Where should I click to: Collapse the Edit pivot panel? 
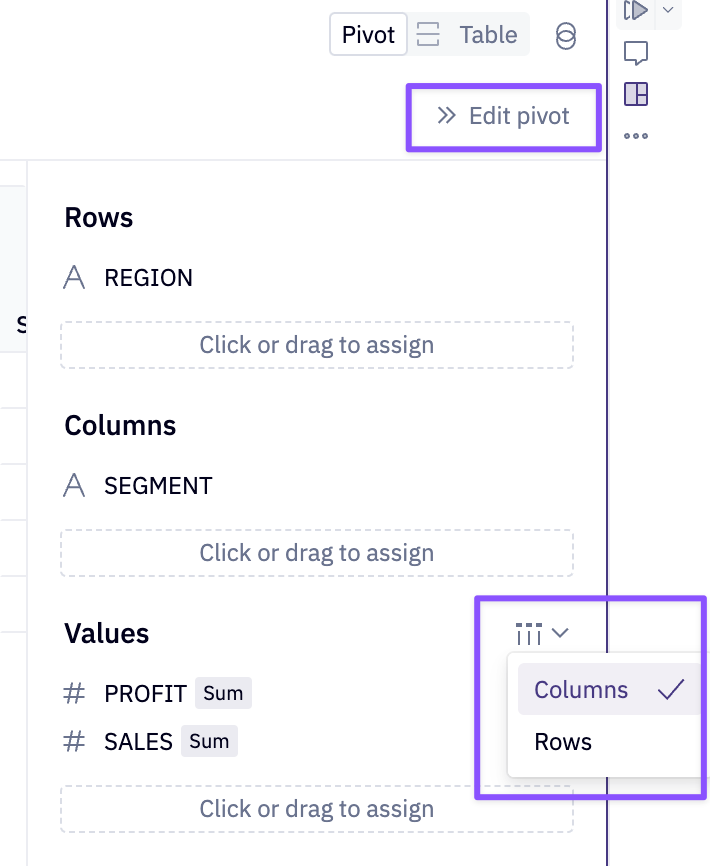pyautogui.click(x=503, y=116)
